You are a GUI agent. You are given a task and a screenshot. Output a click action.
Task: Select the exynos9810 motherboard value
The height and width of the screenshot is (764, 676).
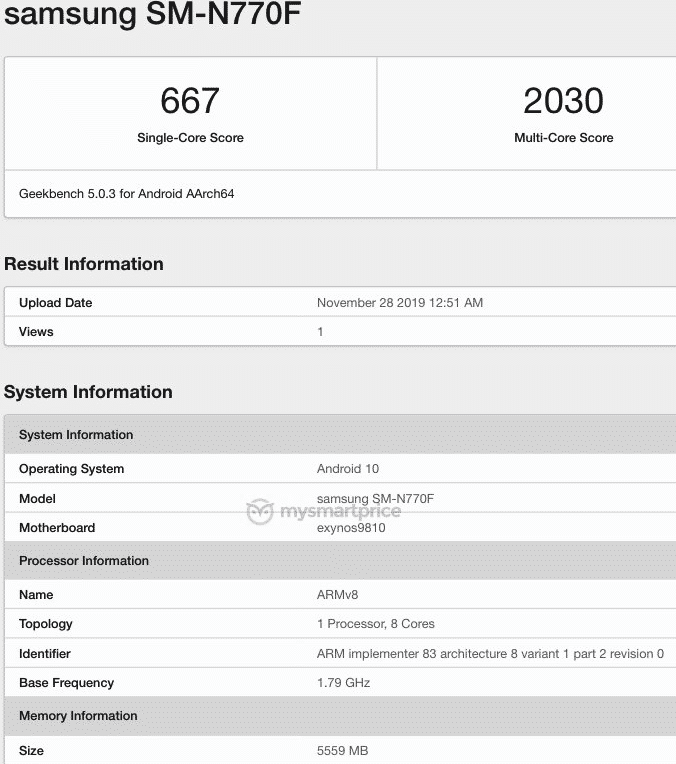click(351, 528)
